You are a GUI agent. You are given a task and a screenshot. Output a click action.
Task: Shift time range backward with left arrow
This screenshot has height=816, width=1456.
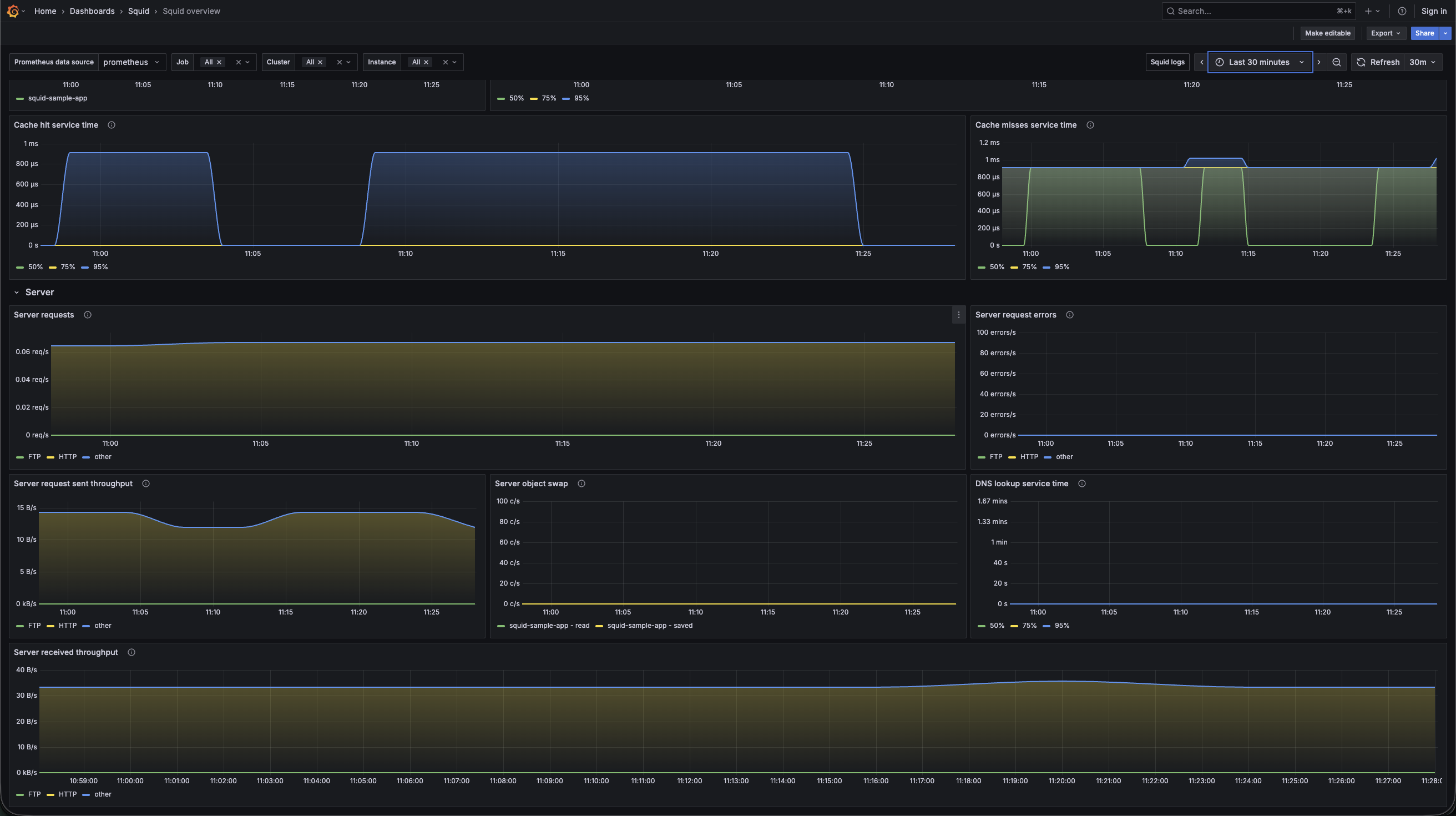1201,62
